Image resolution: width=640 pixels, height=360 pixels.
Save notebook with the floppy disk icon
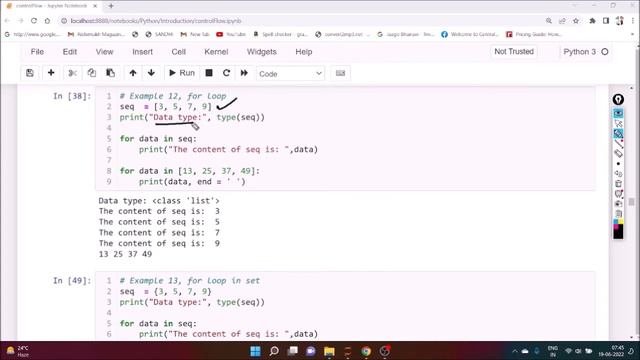(x=30, y=73)
